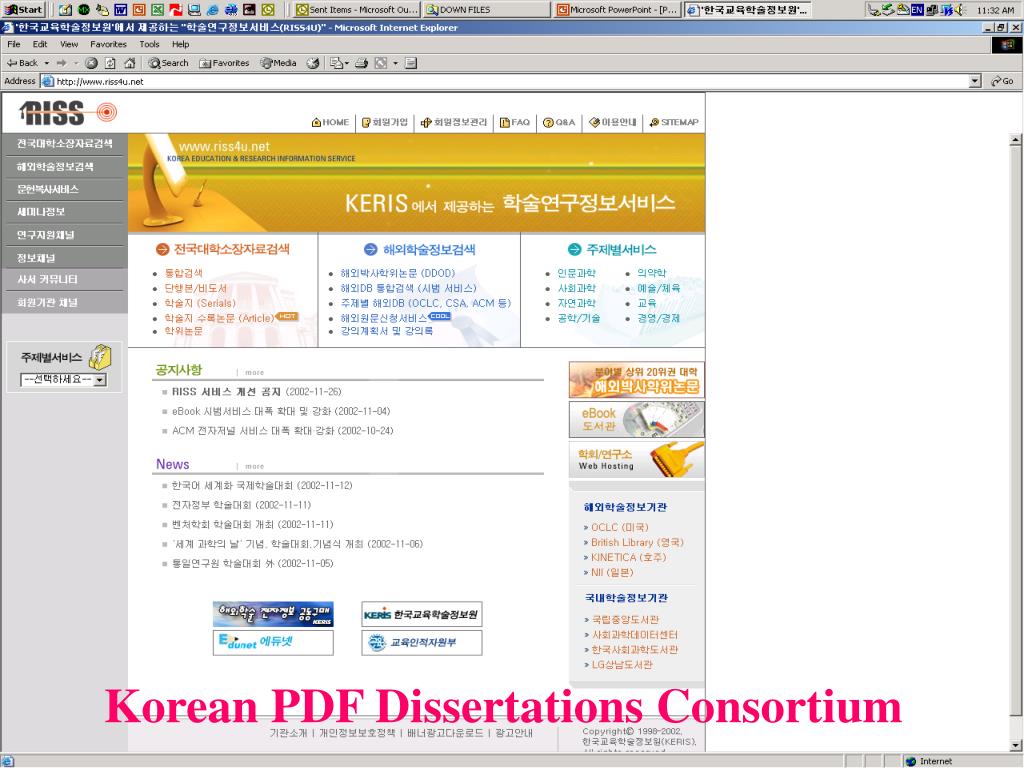This screenshot has width=1024, height=768.
Task: Click the KERIS 한국교육학술정보원 banner
Action: [422, 615]
